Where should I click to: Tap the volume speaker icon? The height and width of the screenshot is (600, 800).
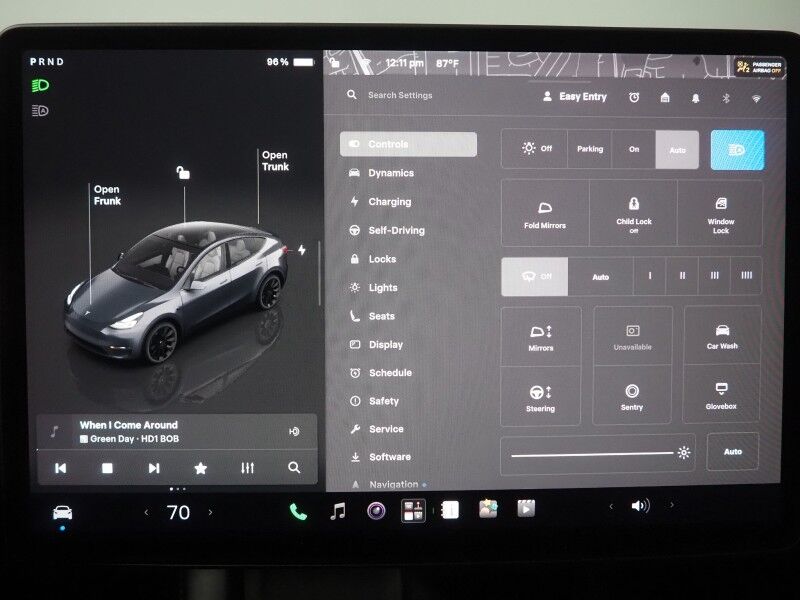click(x=640, y=506)
